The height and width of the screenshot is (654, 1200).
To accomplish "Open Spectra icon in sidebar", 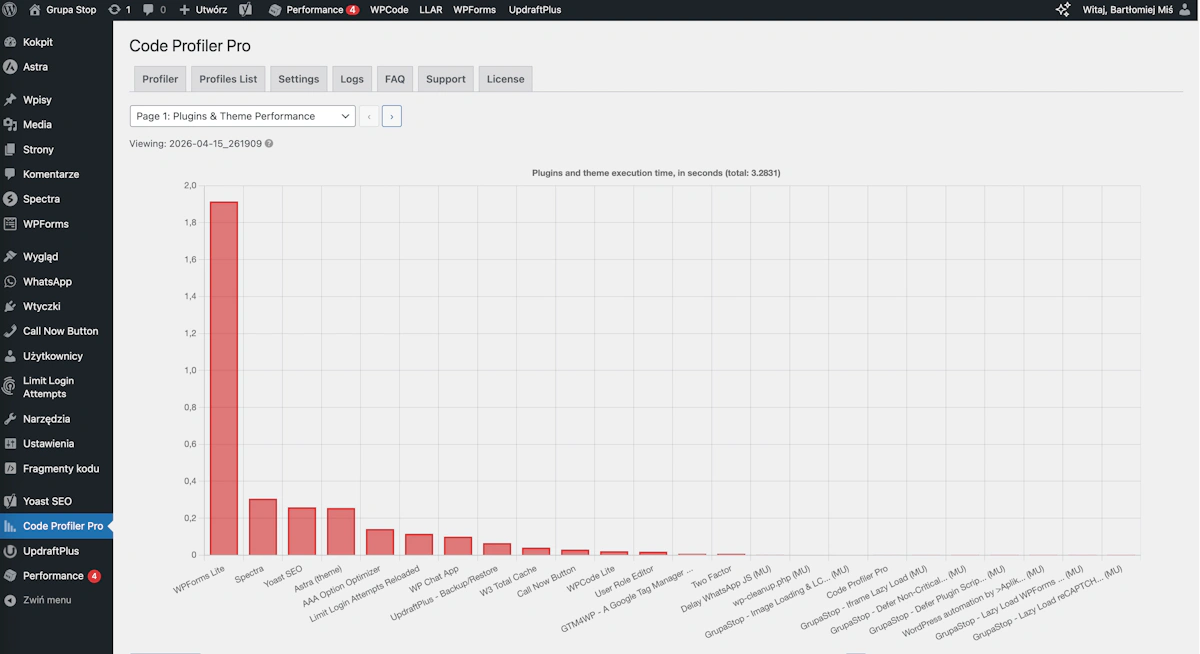I will (10, 199).
